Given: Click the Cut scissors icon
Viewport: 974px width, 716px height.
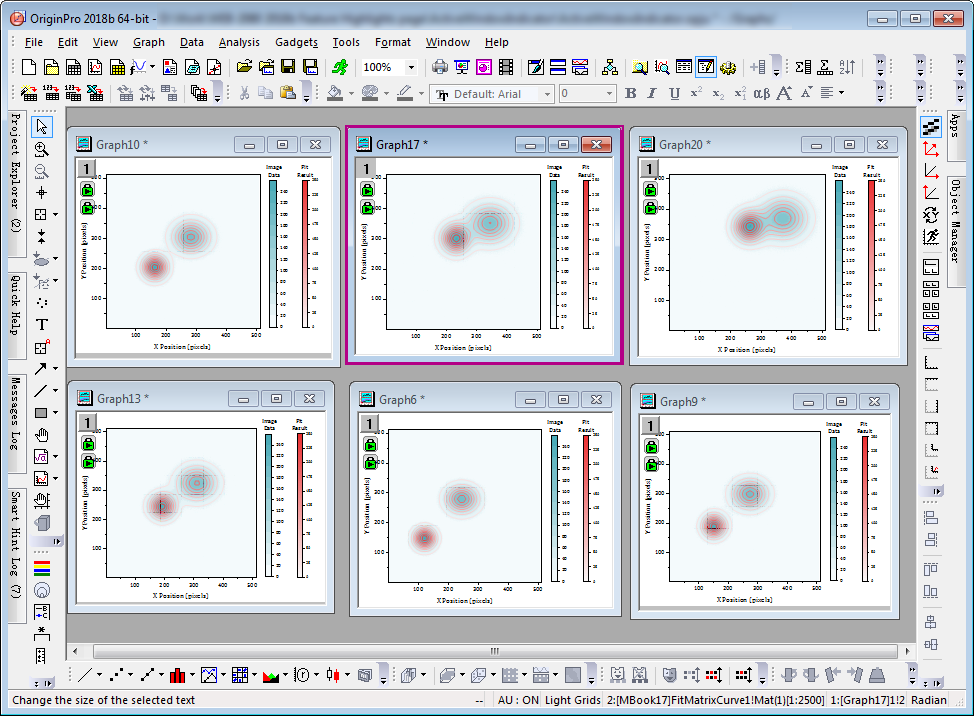Looking at the screenshot, I should (x=244, y=93).
